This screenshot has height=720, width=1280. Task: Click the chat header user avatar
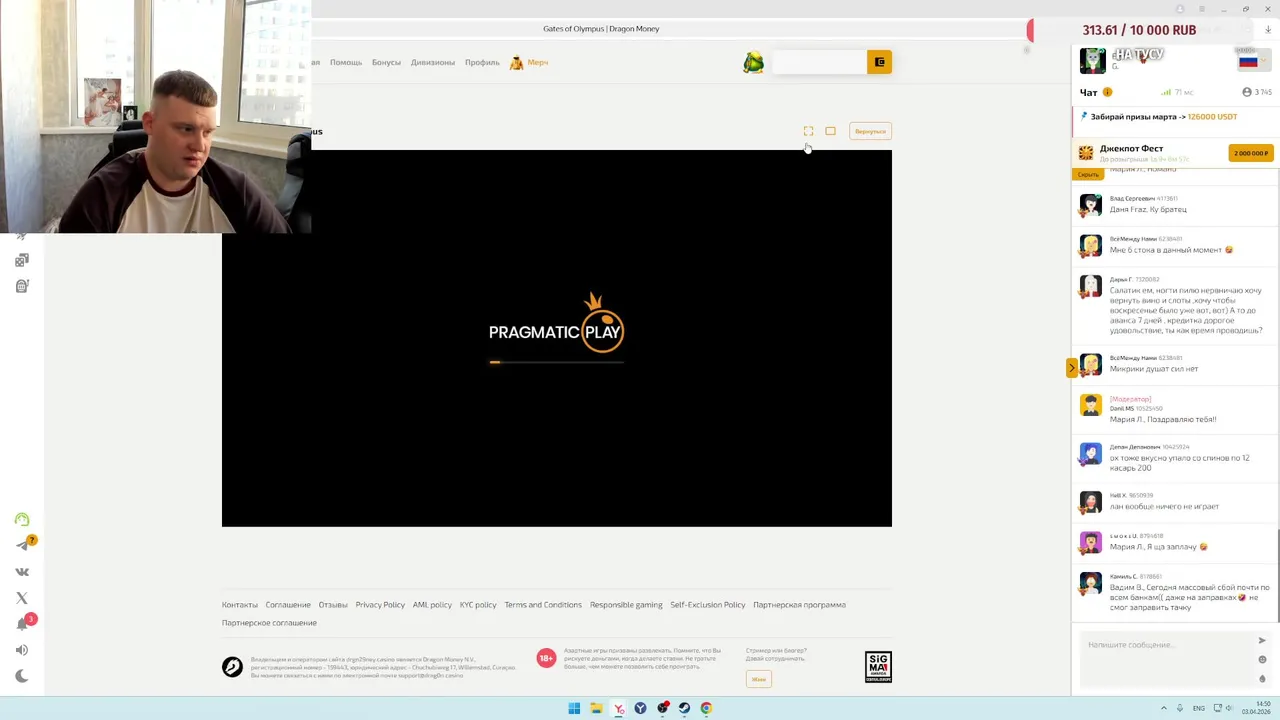tap(1092, 61)
